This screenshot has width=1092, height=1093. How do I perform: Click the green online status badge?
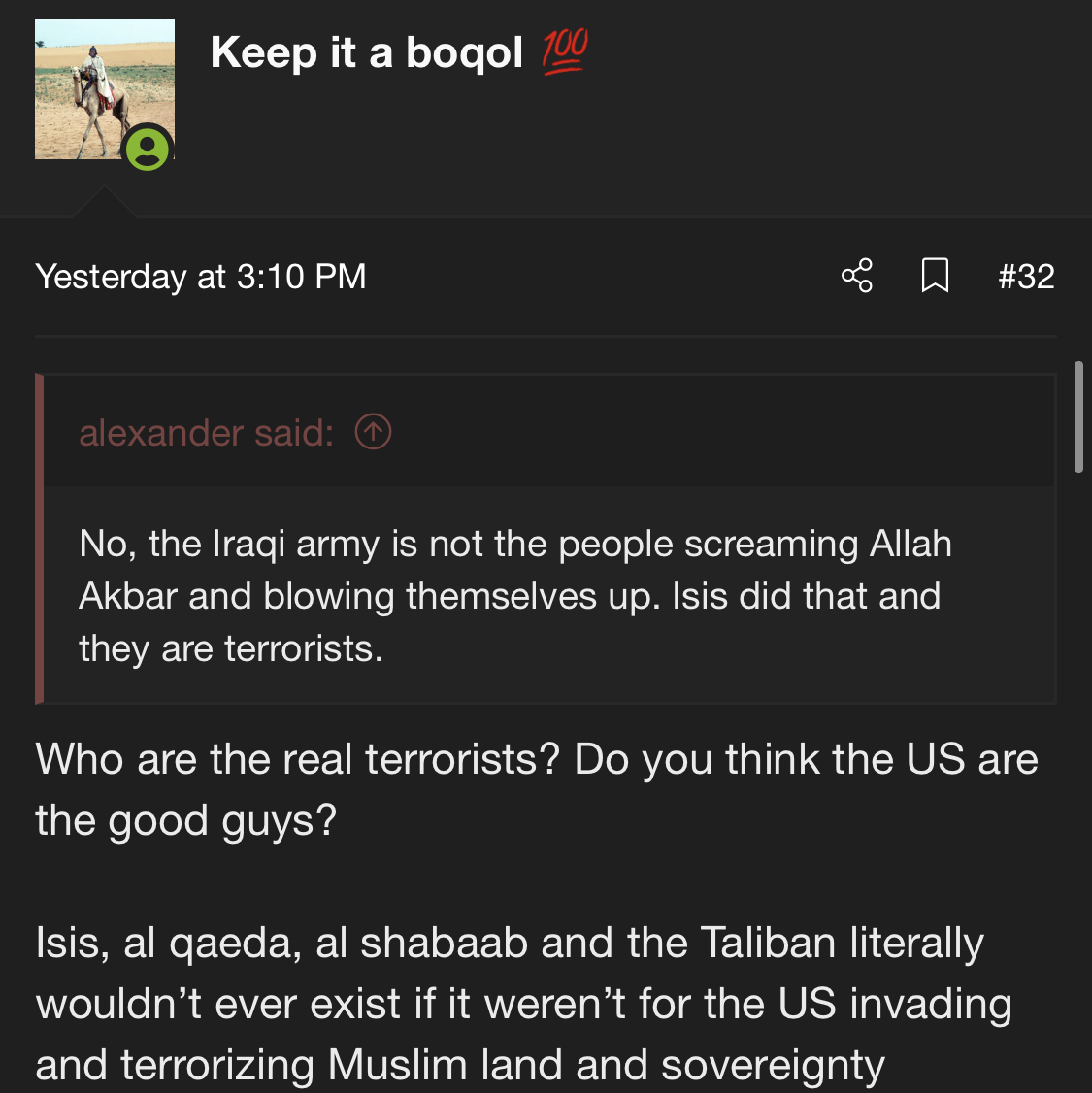click(148, 149)
